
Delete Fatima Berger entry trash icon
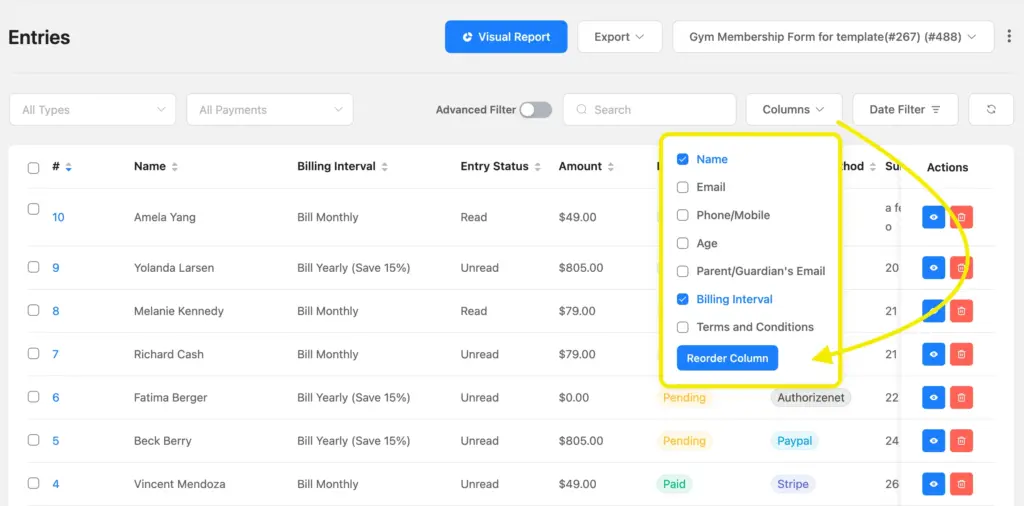(x=961, y=398)
